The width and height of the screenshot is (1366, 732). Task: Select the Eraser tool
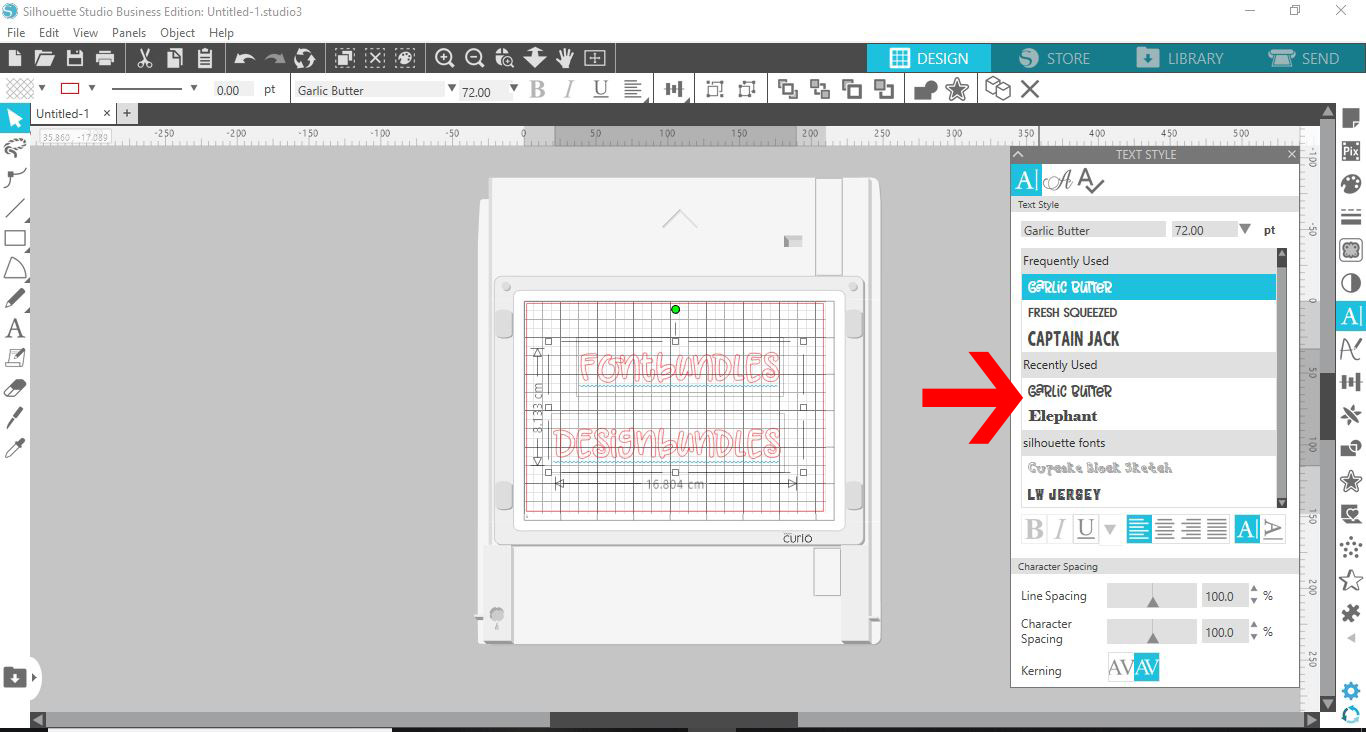click(15, 388)
